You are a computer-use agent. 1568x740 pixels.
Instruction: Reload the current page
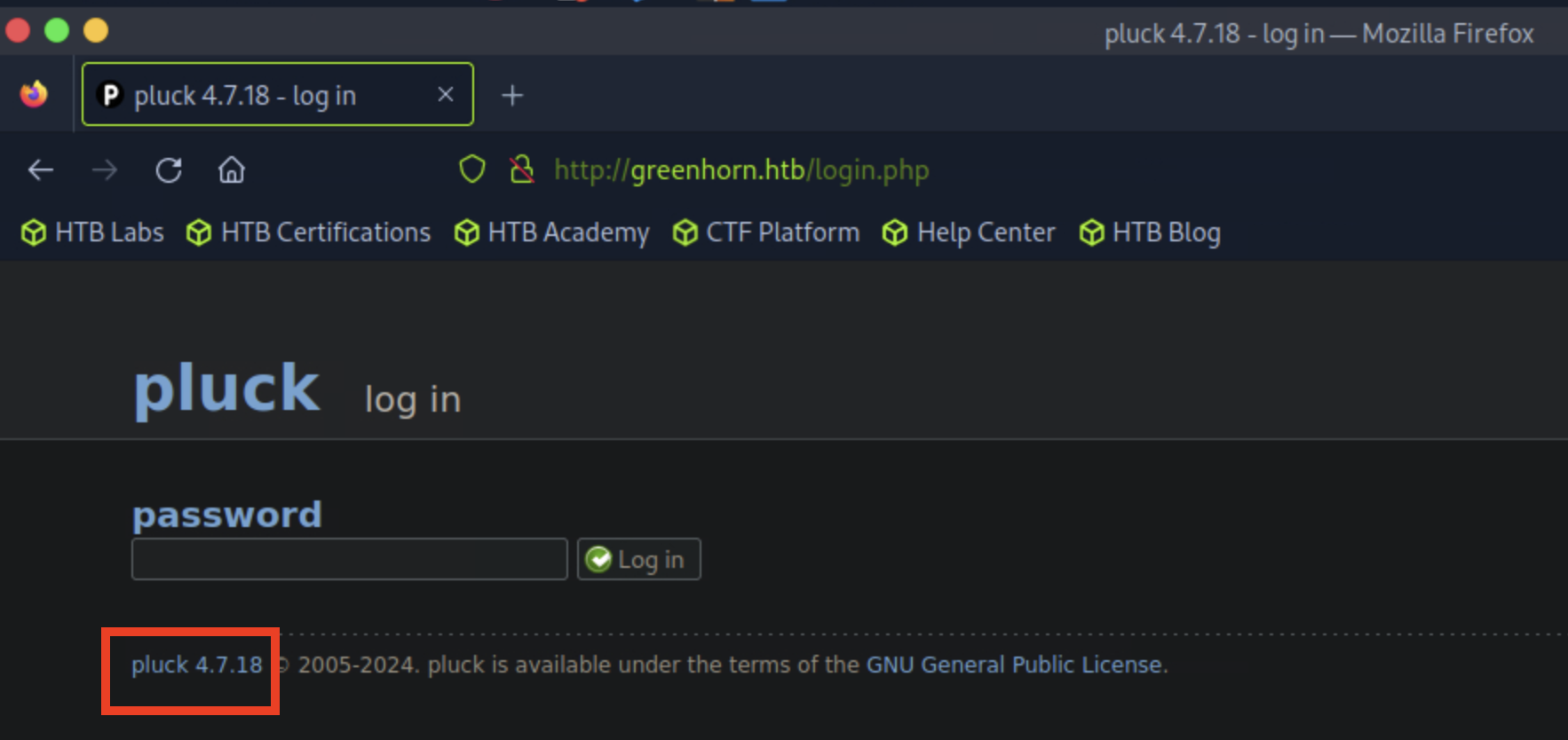[x=169, y=169]
